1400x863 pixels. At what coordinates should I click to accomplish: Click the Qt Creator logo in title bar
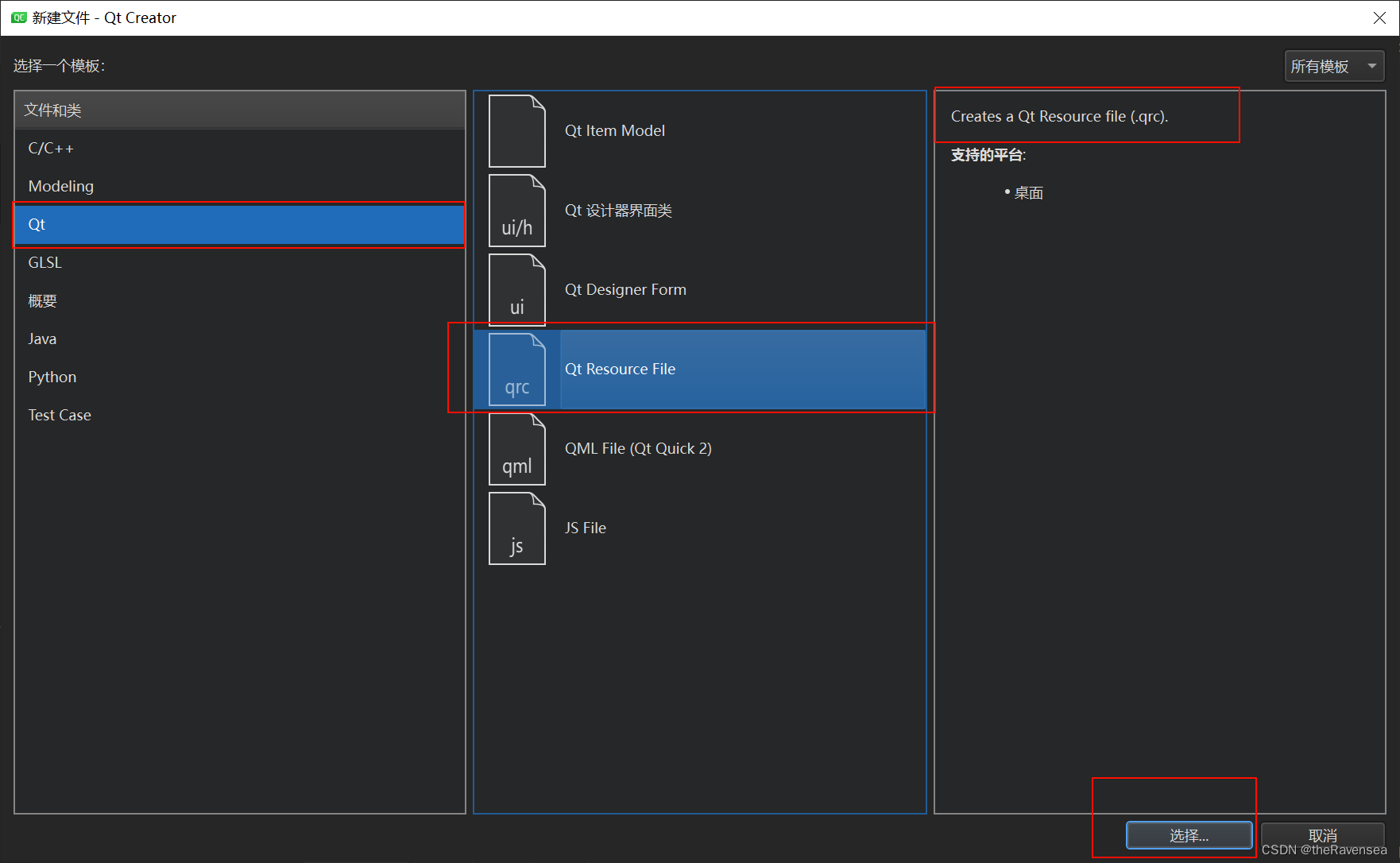[x=18, y=17]
